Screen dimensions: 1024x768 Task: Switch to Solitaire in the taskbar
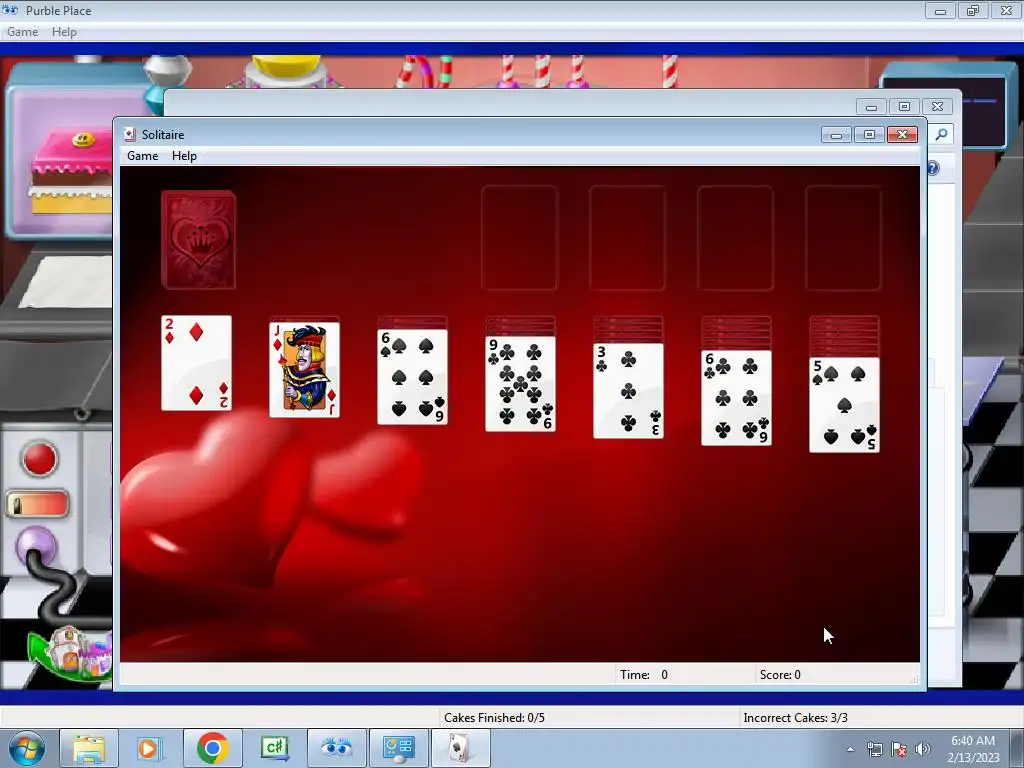460,748
